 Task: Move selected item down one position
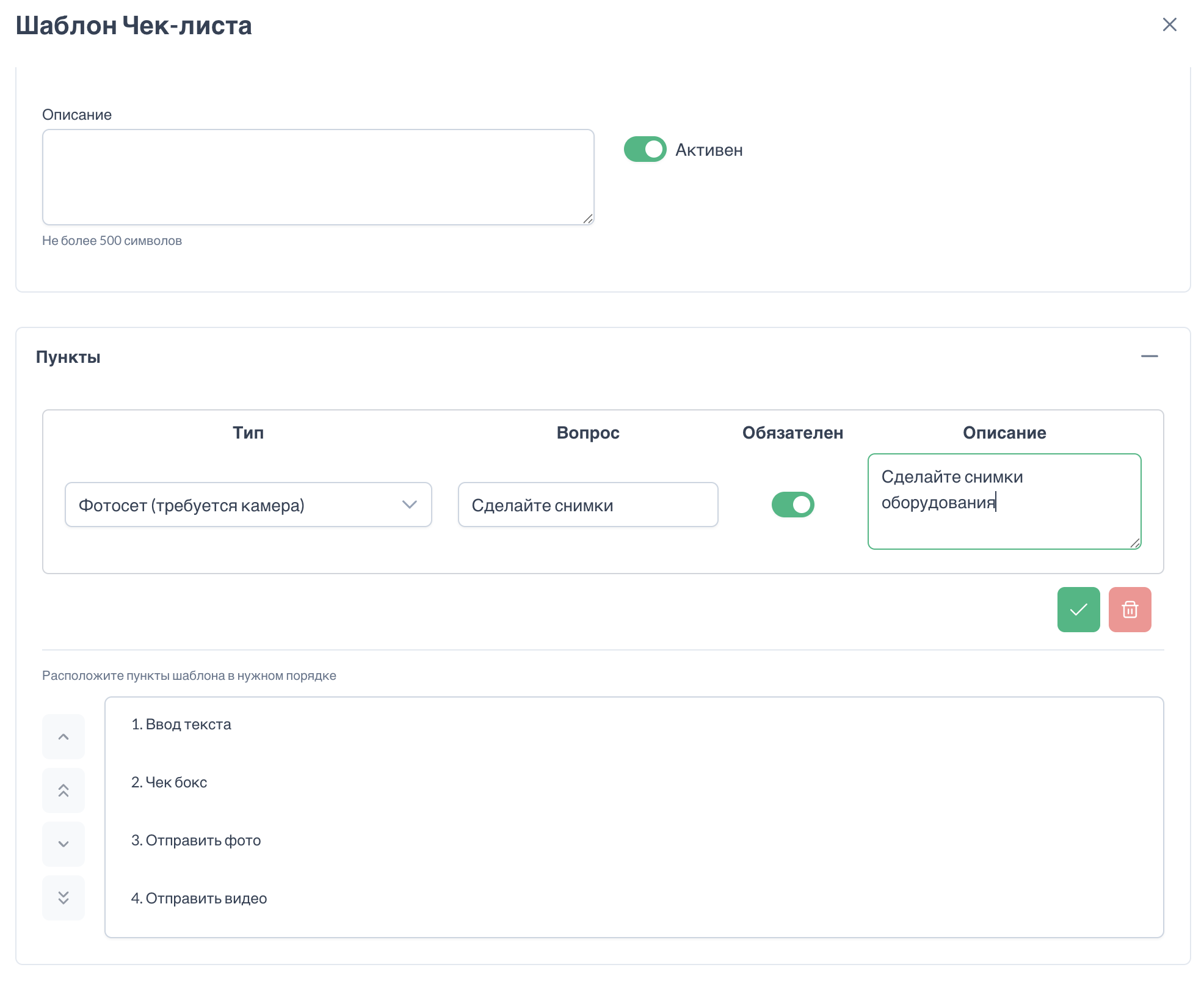point(63,844)
